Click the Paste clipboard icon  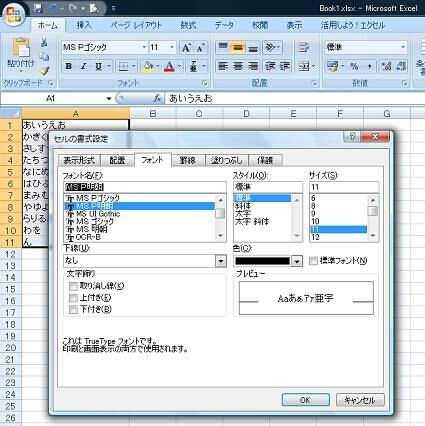(x=21, y=48)
